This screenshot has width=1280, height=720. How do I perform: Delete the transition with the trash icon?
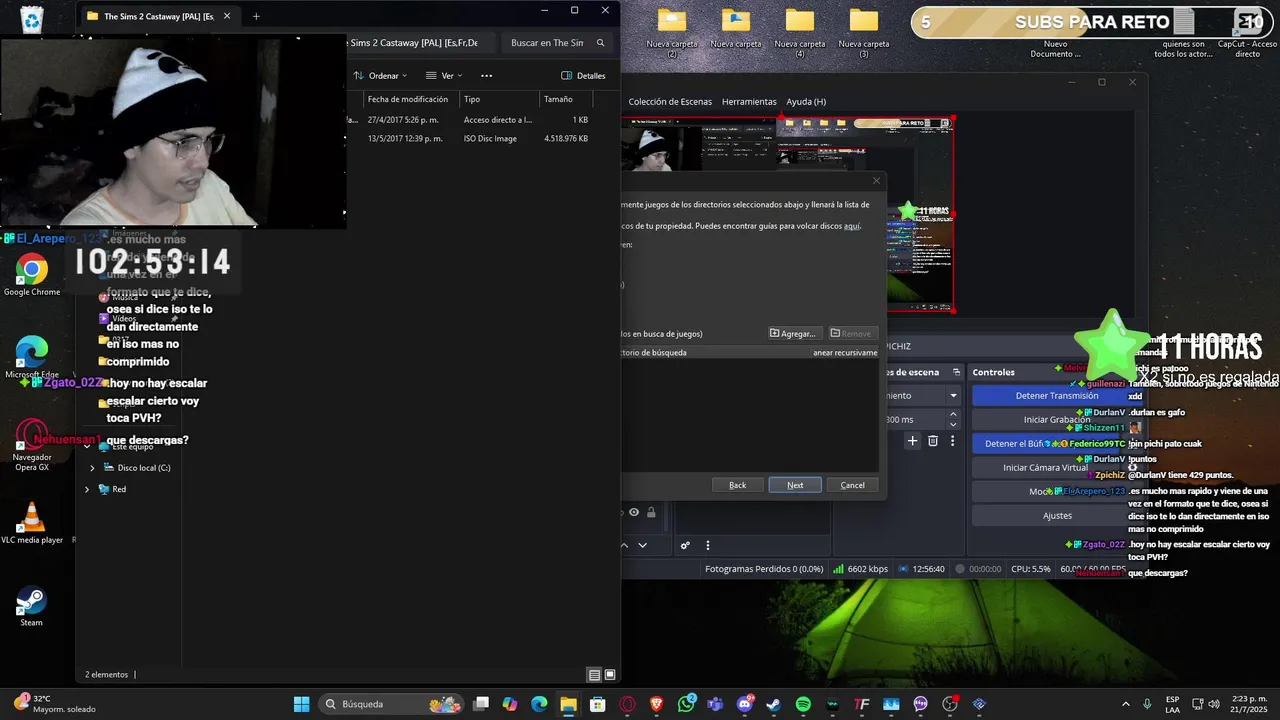click(x=933, y=441)
